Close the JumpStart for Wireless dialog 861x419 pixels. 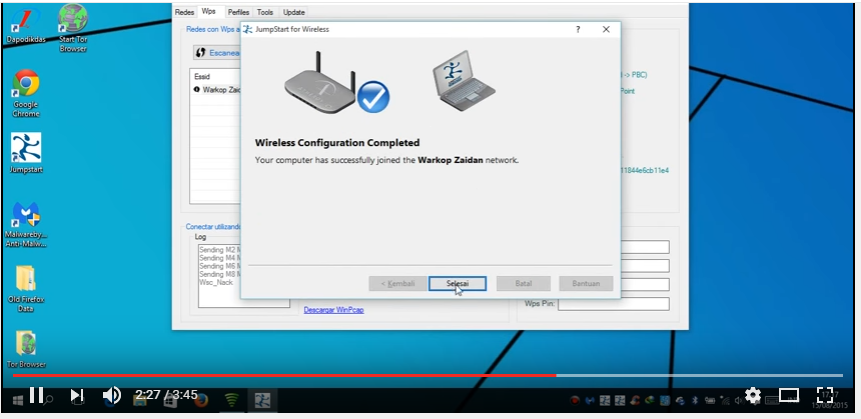coord(606,29)
